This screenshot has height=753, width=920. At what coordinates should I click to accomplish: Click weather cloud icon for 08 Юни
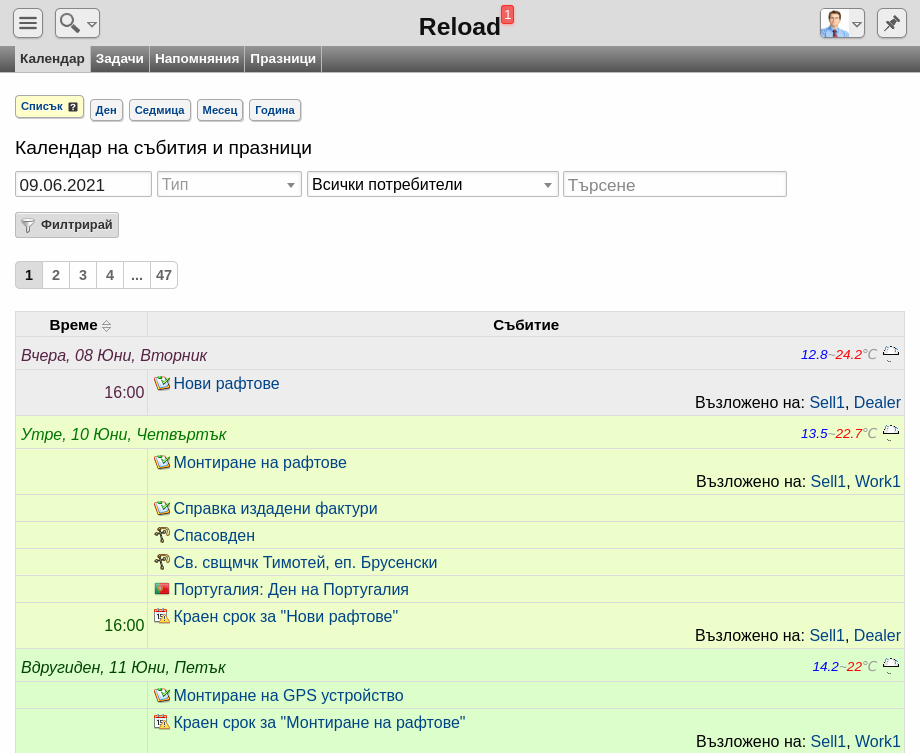coord(891,353)
